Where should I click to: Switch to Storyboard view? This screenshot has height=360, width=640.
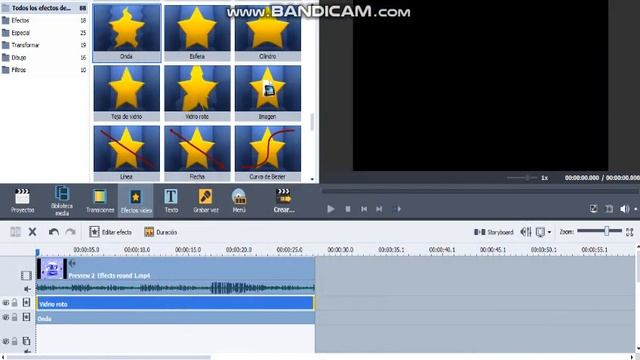pyautogui.click(x=493, y=232)
